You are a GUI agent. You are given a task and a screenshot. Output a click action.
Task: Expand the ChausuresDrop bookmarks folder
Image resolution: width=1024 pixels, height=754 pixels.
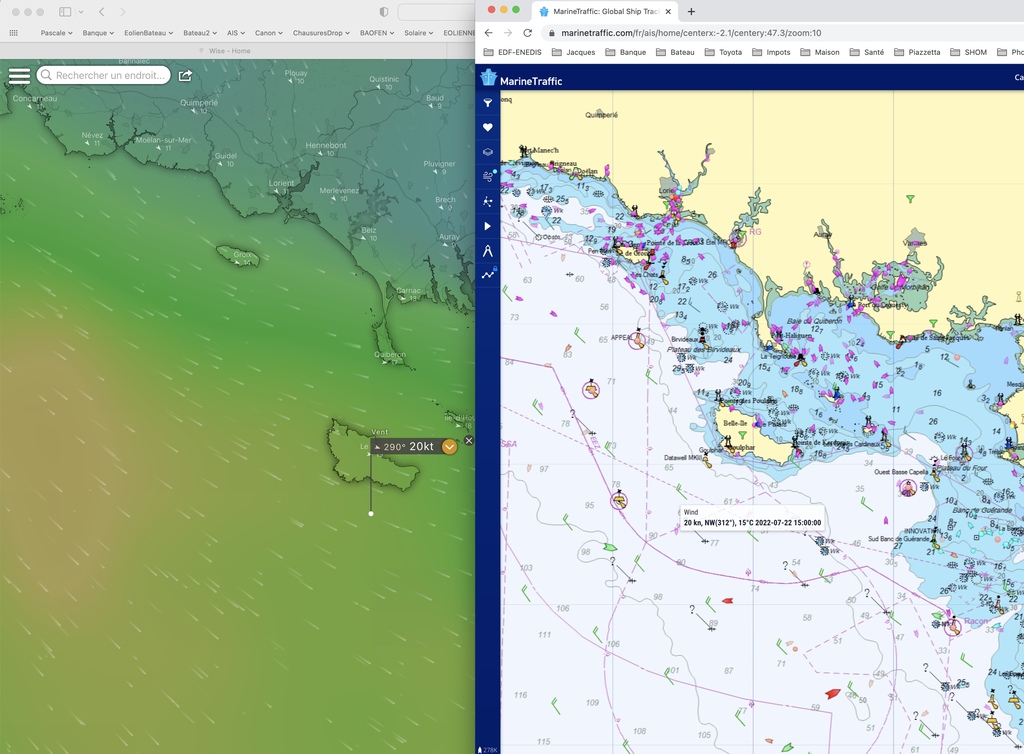(321, 33)
